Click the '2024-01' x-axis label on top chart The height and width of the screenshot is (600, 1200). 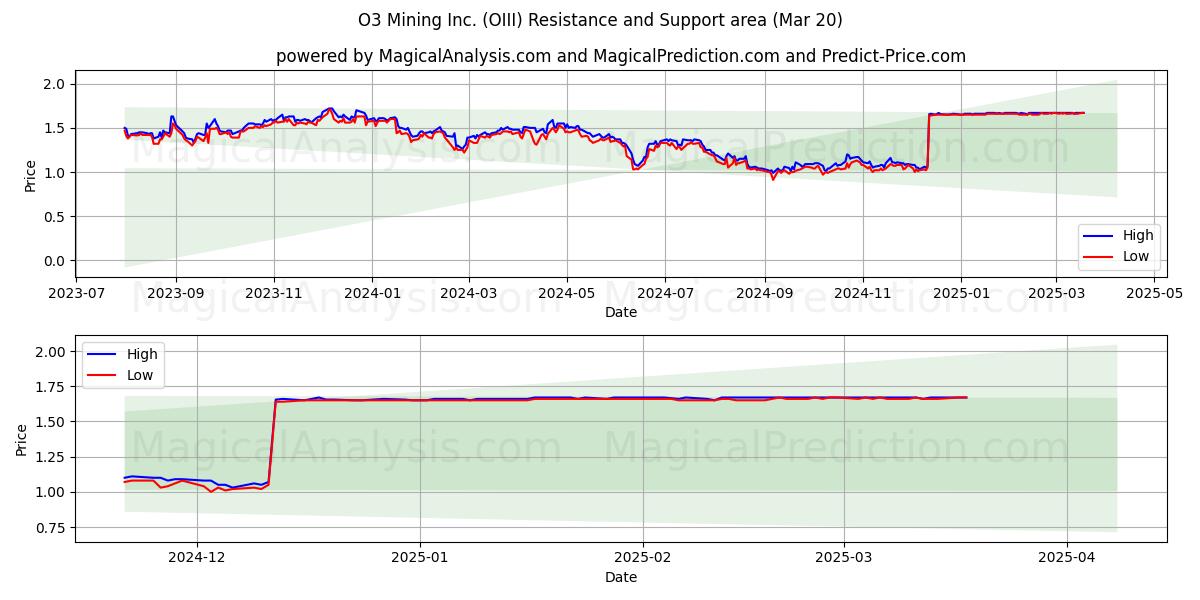coord(372,294)
